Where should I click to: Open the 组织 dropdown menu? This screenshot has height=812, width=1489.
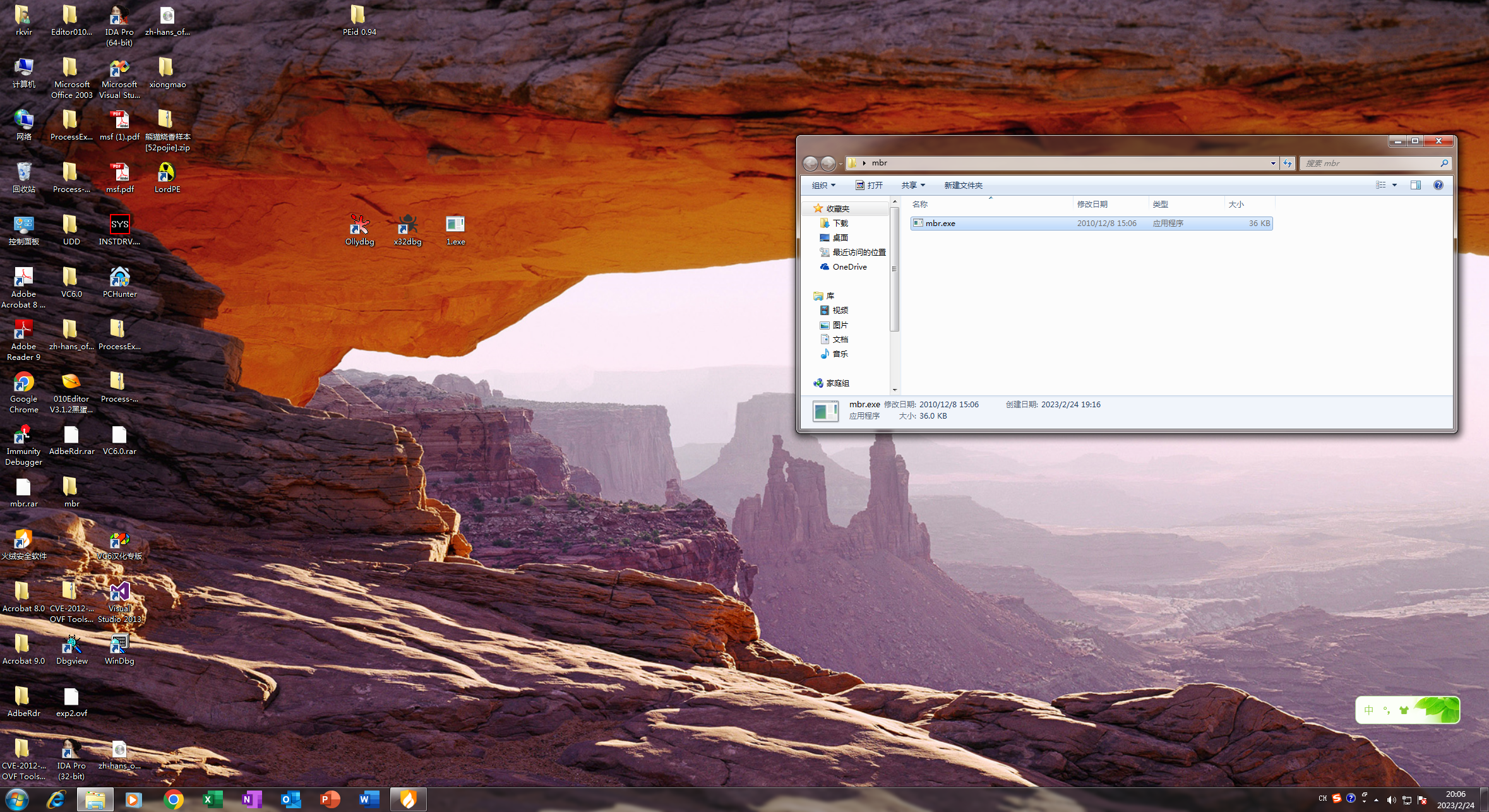[x=823, y=185]
